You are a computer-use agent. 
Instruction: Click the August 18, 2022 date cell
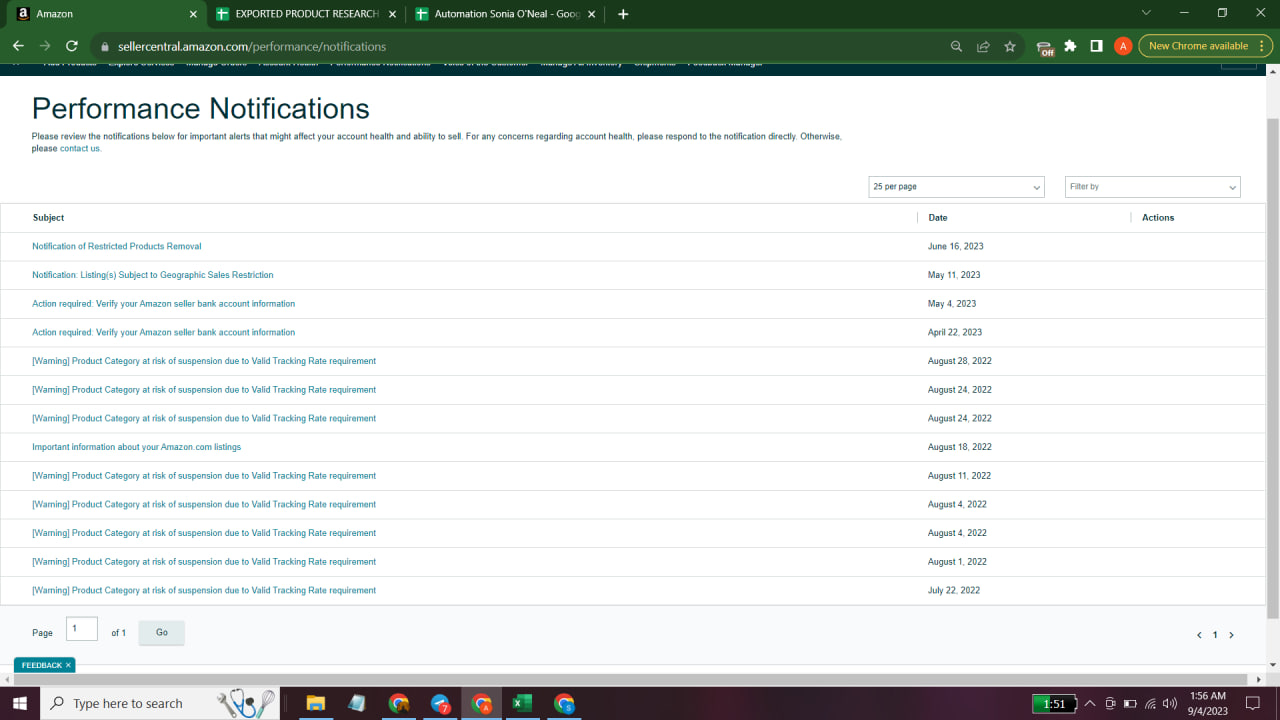[959, 447]
